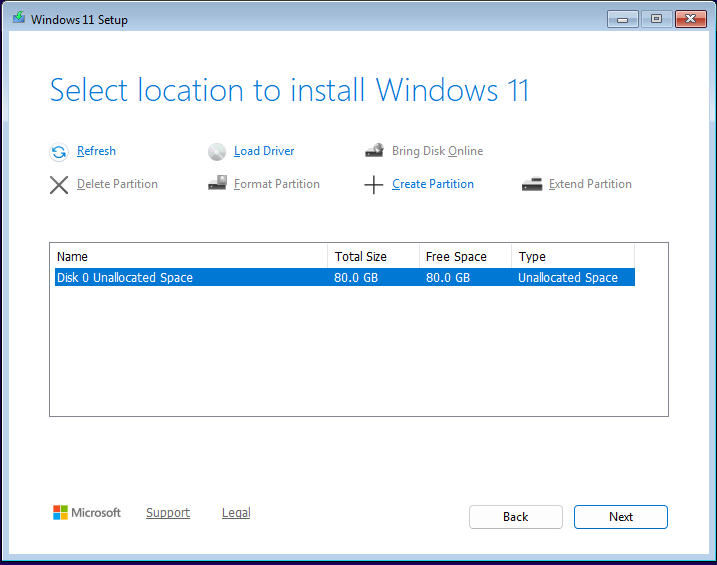Click the Load Driver disc icon
Screen dimensions: 717x565
coord(217,152)
